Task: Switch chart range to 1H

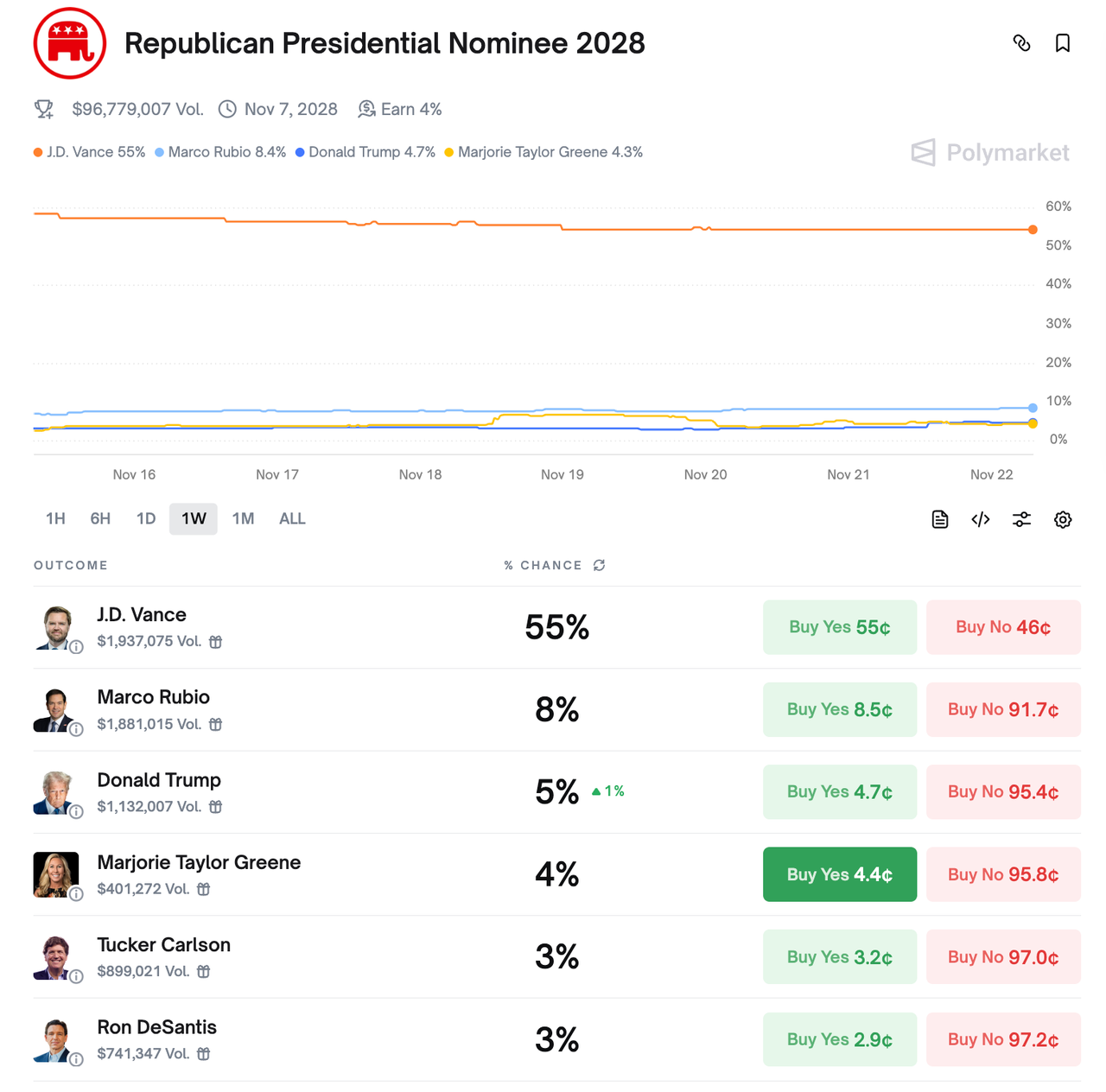Action: (x=55, y=518)
